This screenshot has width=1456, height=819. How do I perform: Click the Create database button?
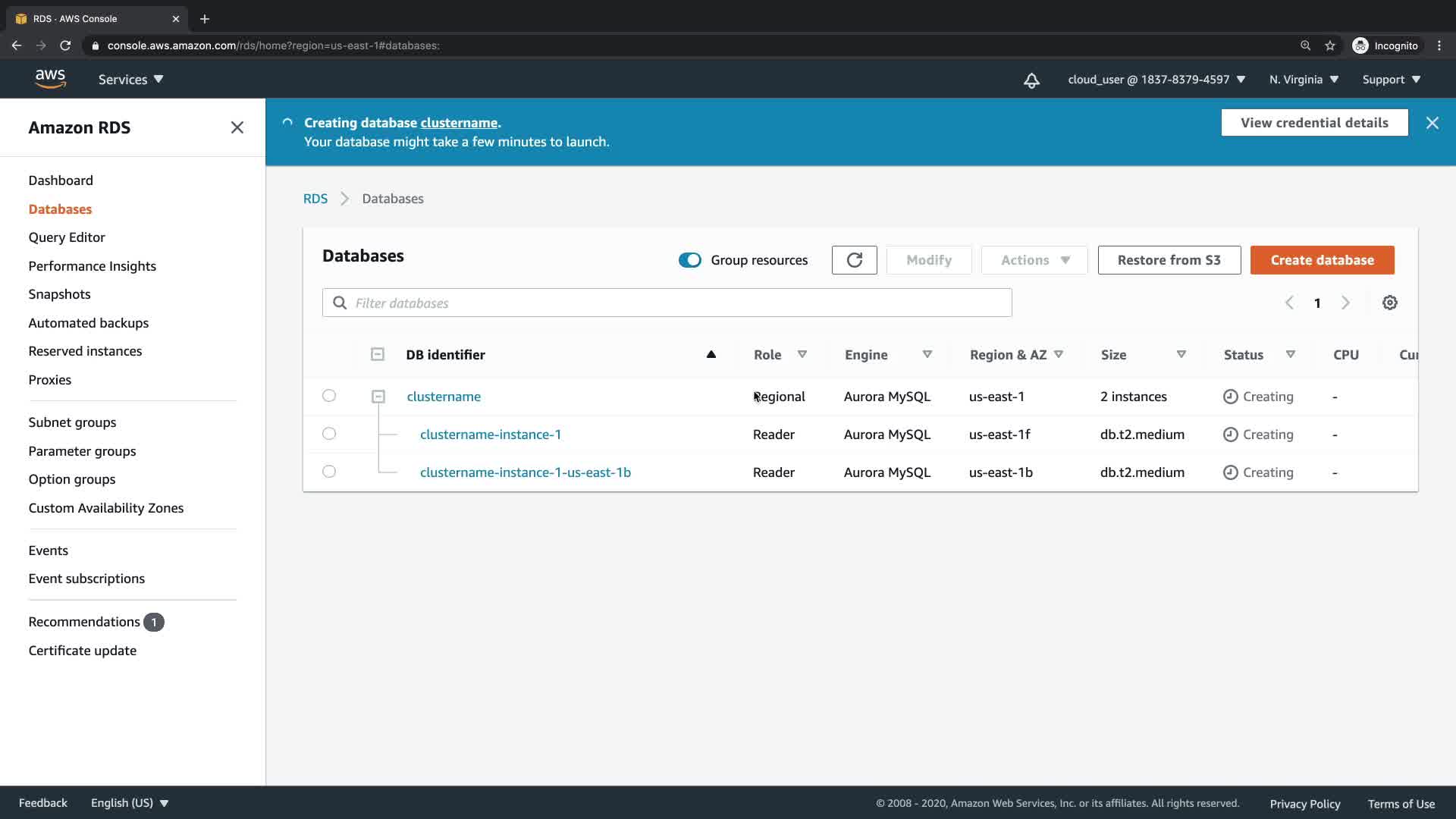(x=1322, y=260)
